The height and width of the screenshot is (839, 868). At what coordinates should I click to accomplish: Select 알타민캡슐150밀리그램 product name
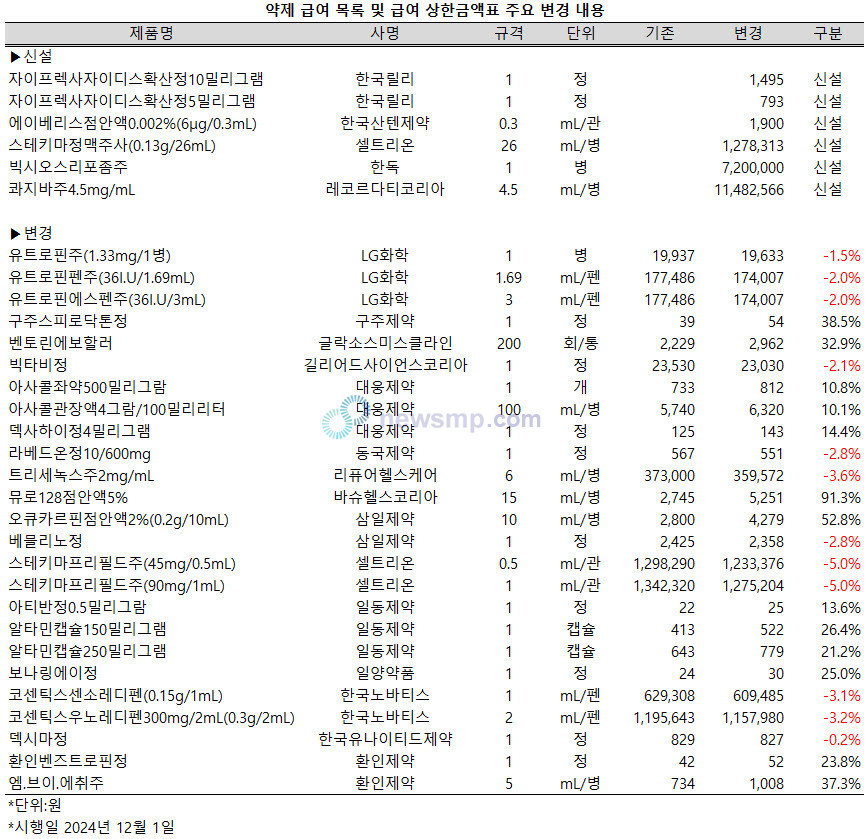click(x=87, y=629)
